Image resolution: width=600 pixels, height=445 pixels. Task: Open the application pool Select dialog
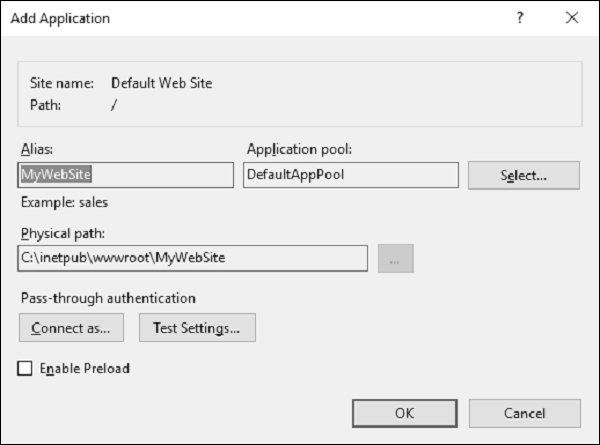(x=524, y=175)
